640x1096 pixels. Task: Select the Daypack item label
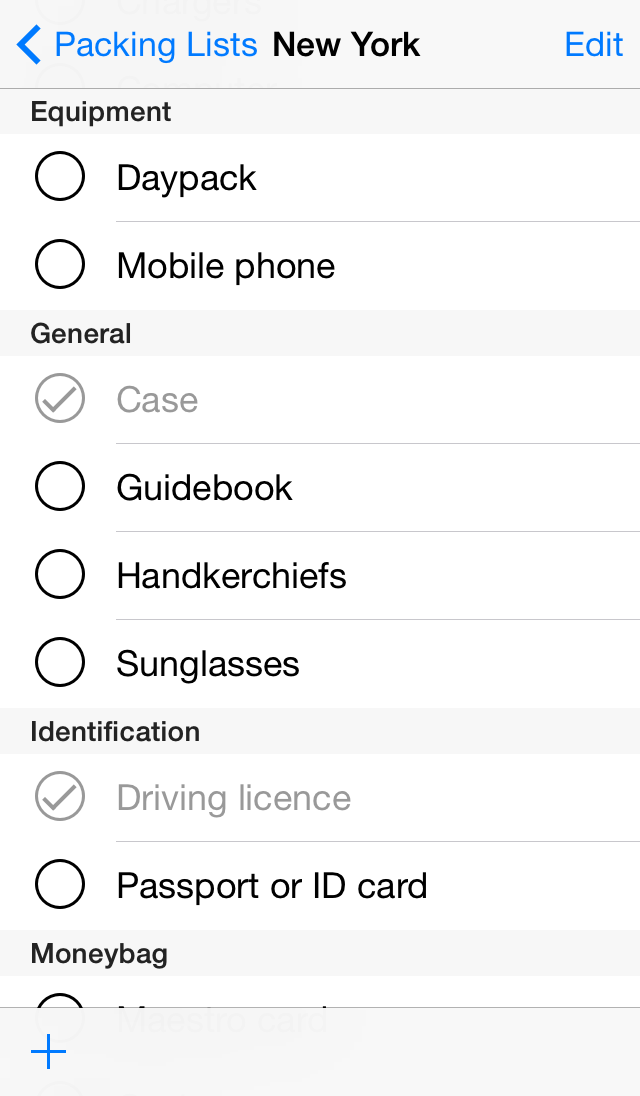[187, 178]
